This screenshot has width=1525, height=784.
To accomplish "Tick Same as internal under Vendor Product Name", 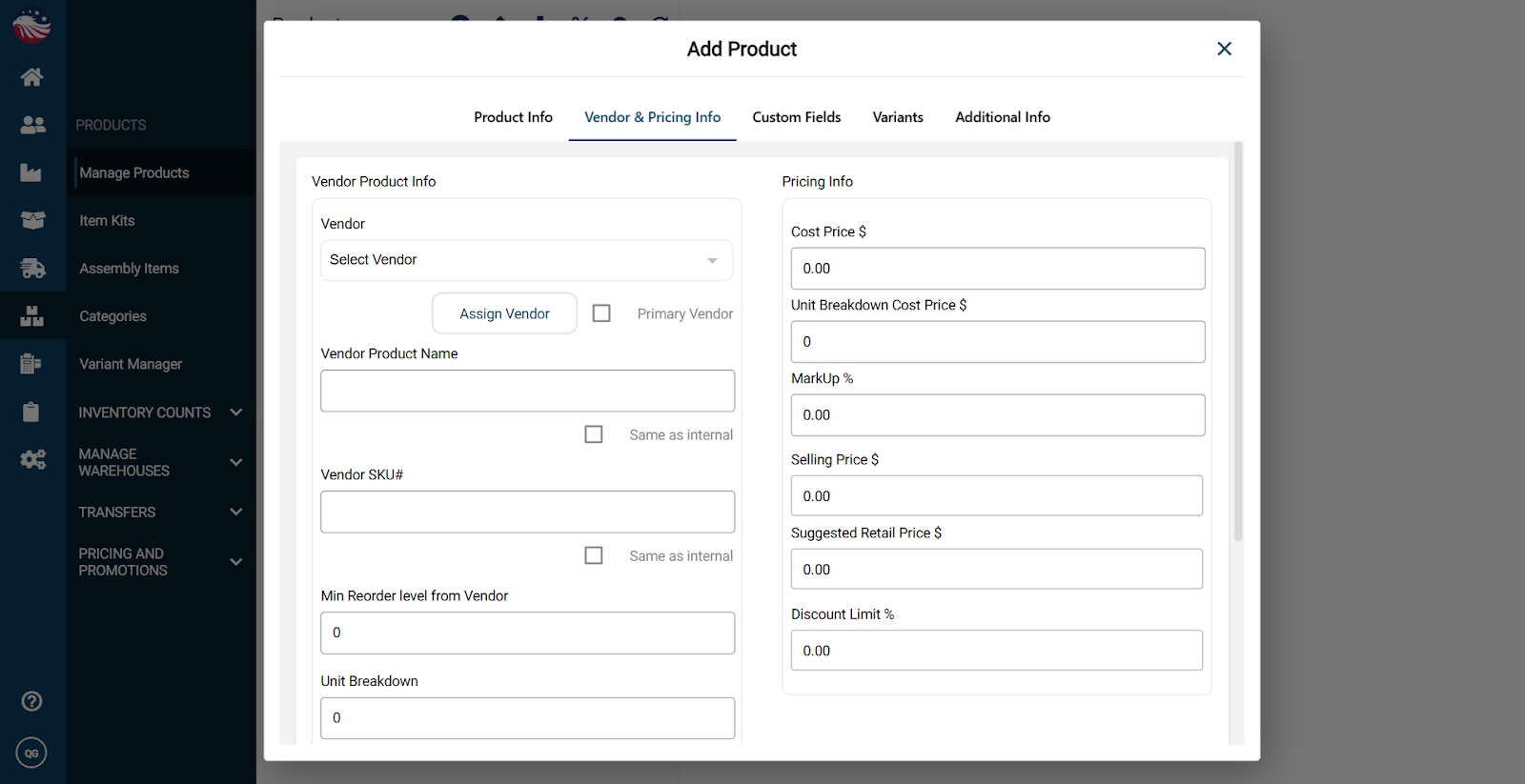I will (x=594, y=434).
